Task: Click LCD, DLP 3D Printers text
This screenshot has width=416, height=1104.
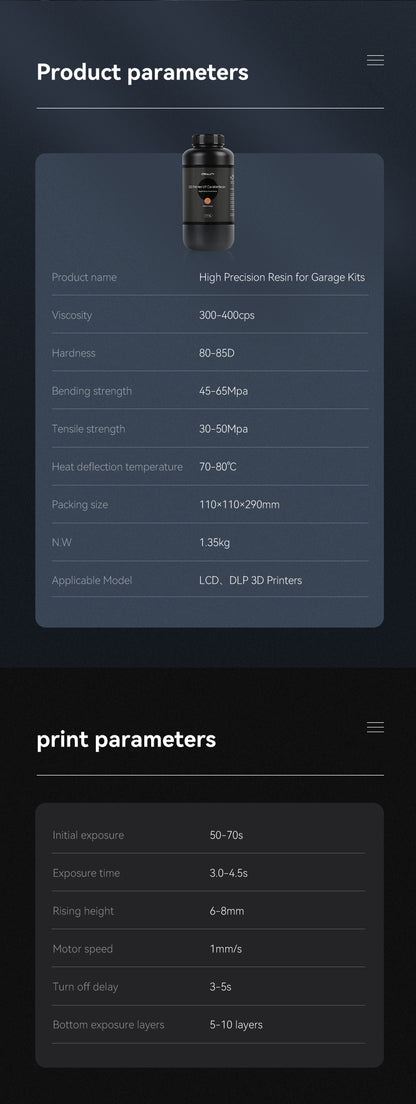Action: pyautogui.click(x=250, y=580)
